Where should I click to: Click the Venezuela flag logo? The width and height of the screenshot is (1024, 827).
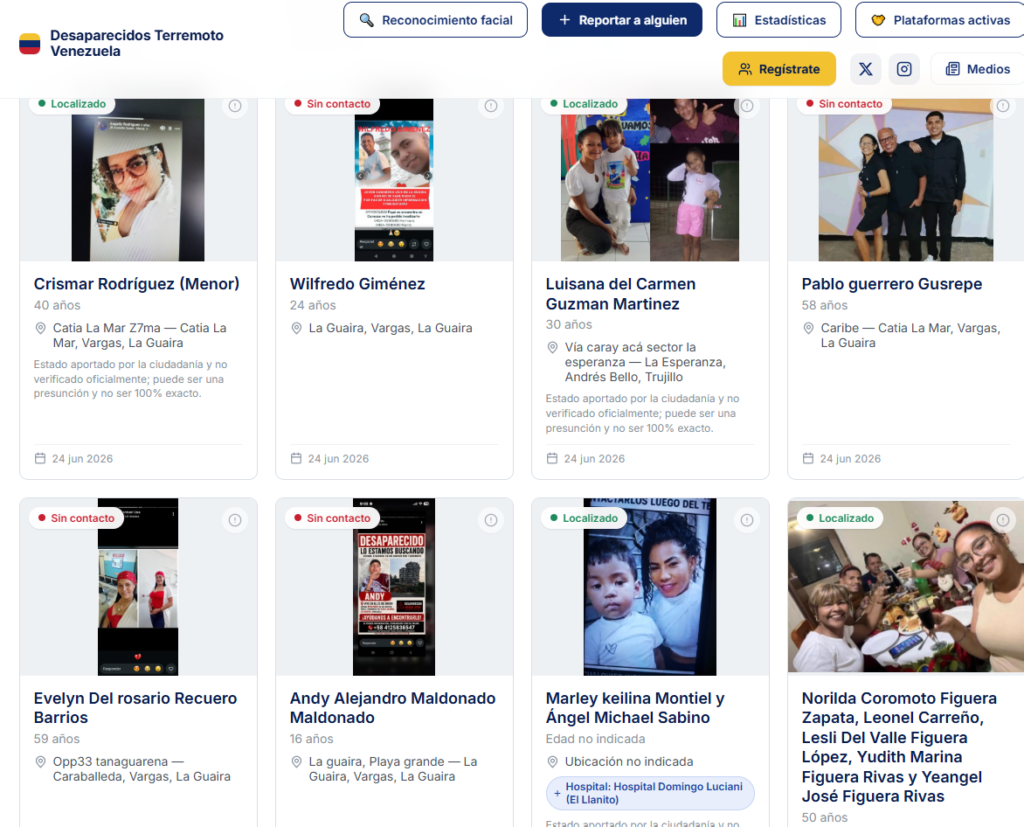[29, 44]
